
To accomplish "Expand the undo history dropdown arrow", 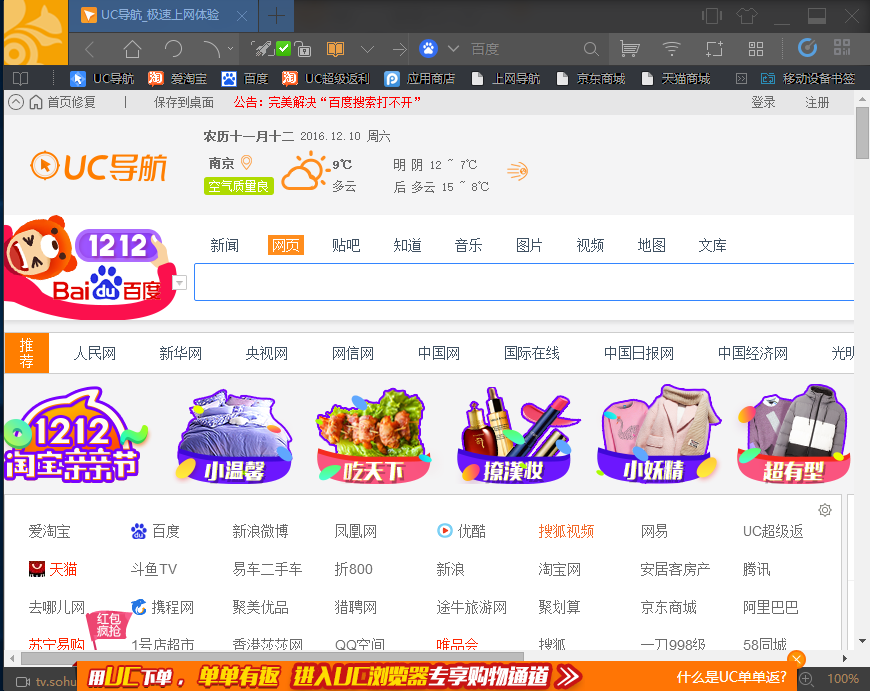I will 230,49.
